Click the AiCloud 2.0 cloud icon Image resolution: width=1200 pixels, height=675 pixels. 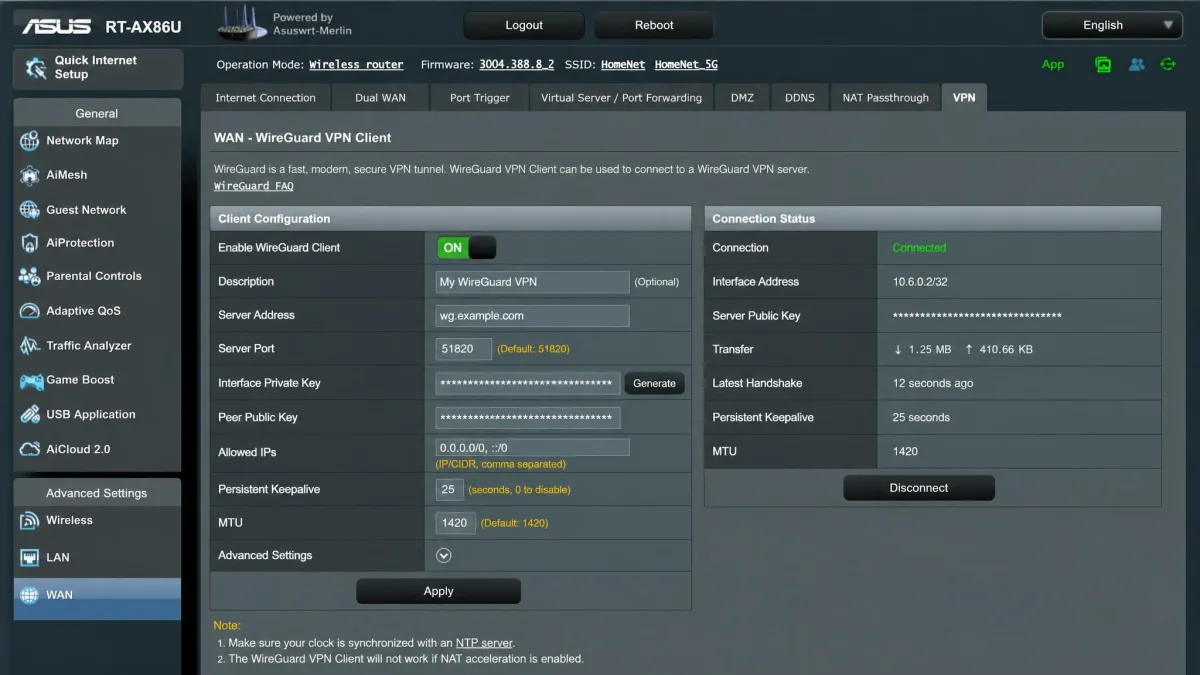(29, 450)
